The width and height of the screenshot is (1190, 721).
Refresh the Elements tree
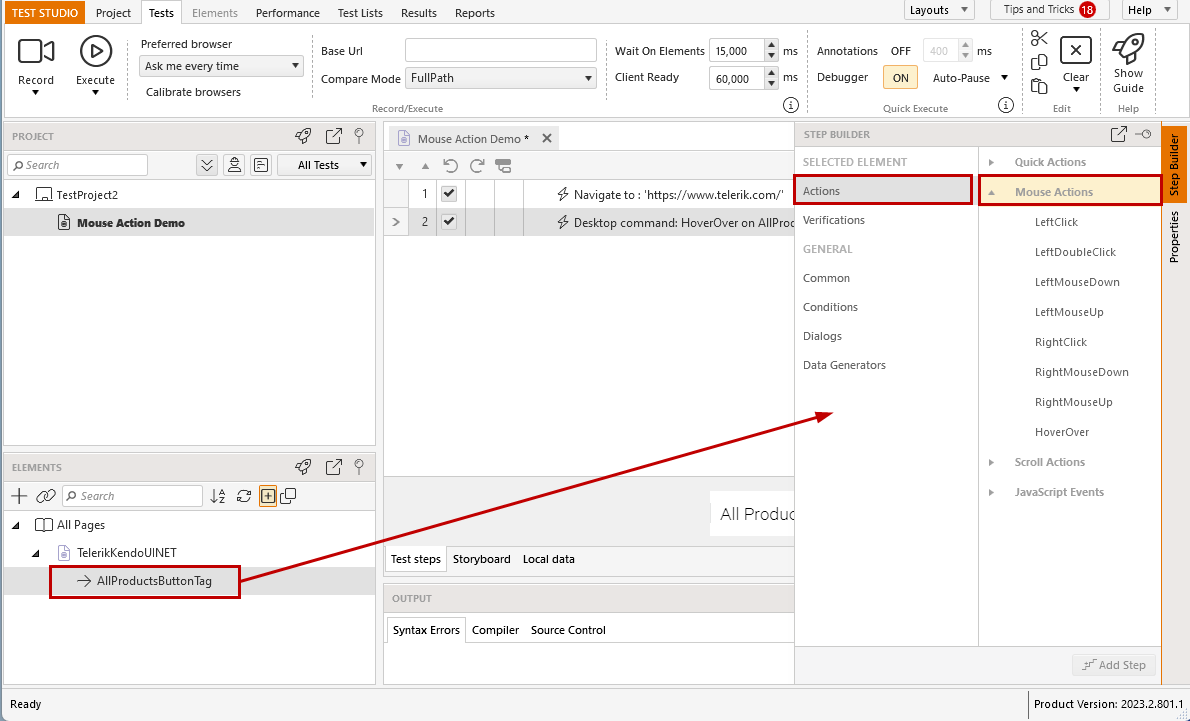click(x=244, y=496)
